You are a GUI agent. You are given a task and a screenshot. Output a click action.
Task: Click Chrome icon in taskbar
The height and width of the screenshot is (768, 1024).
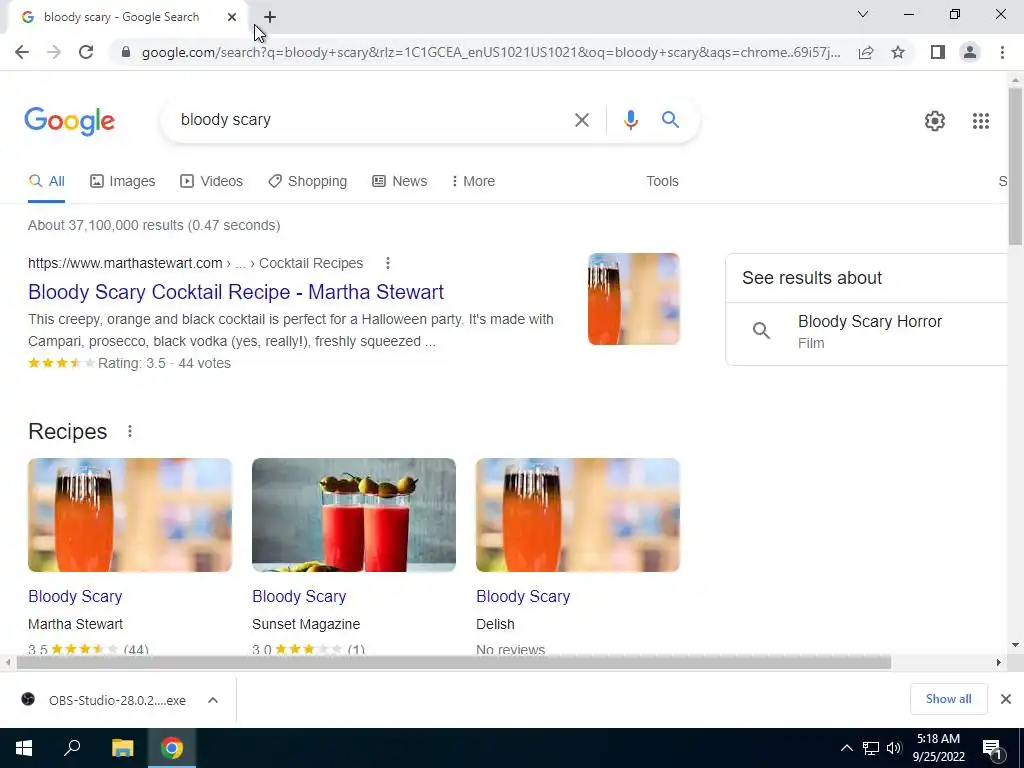tap(172, 748)
